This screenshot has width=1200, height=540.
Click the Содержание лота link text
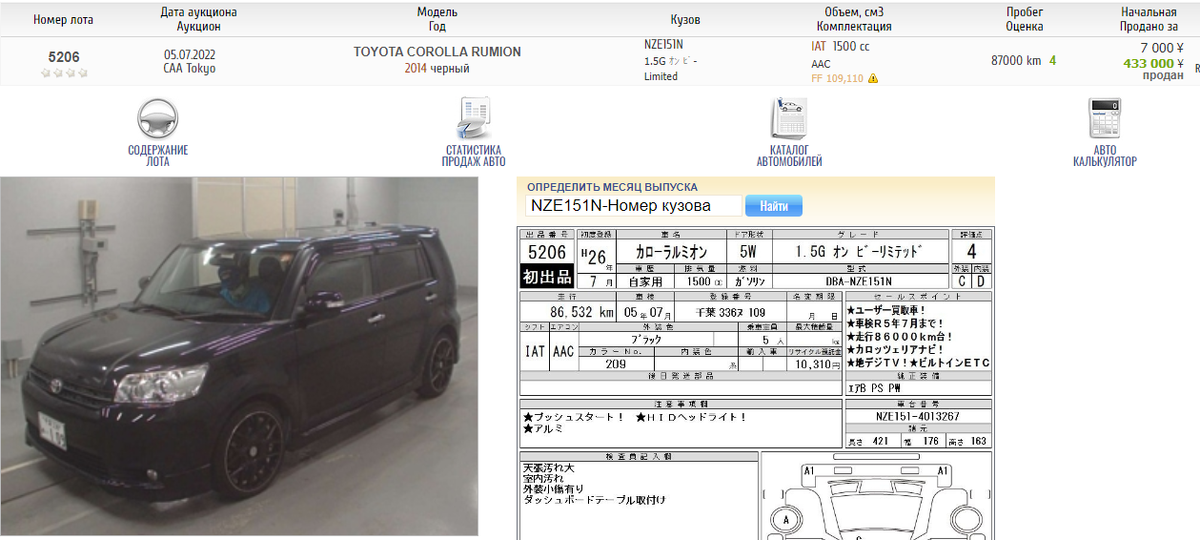point(157,156)
